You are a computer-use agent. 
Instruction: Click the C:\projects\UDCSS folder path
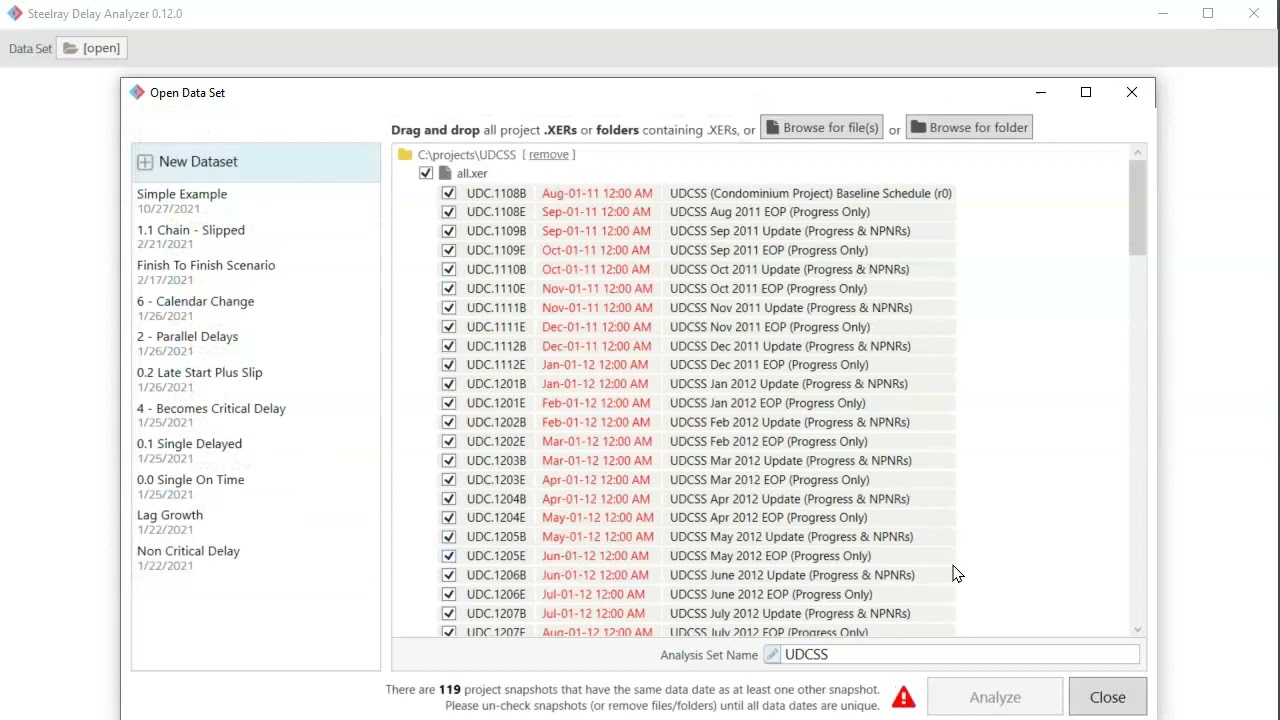[467, 155]
